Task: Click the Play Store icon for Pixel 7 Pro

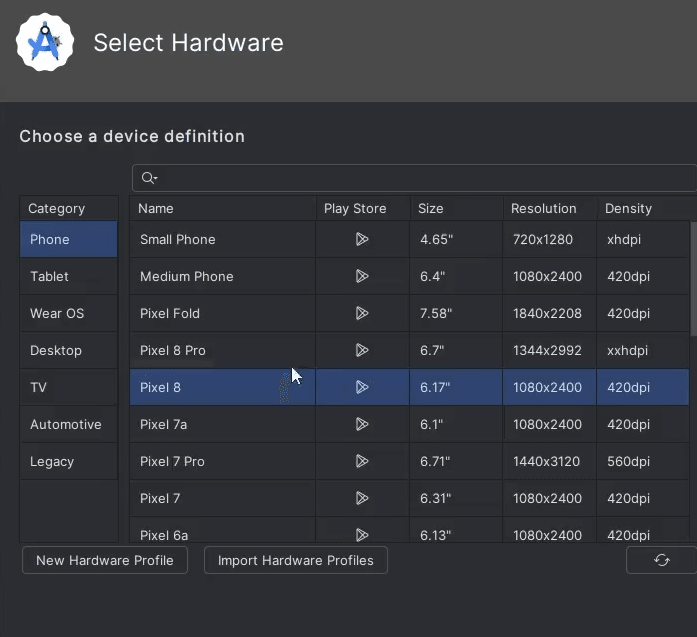Action: point(362,461)
